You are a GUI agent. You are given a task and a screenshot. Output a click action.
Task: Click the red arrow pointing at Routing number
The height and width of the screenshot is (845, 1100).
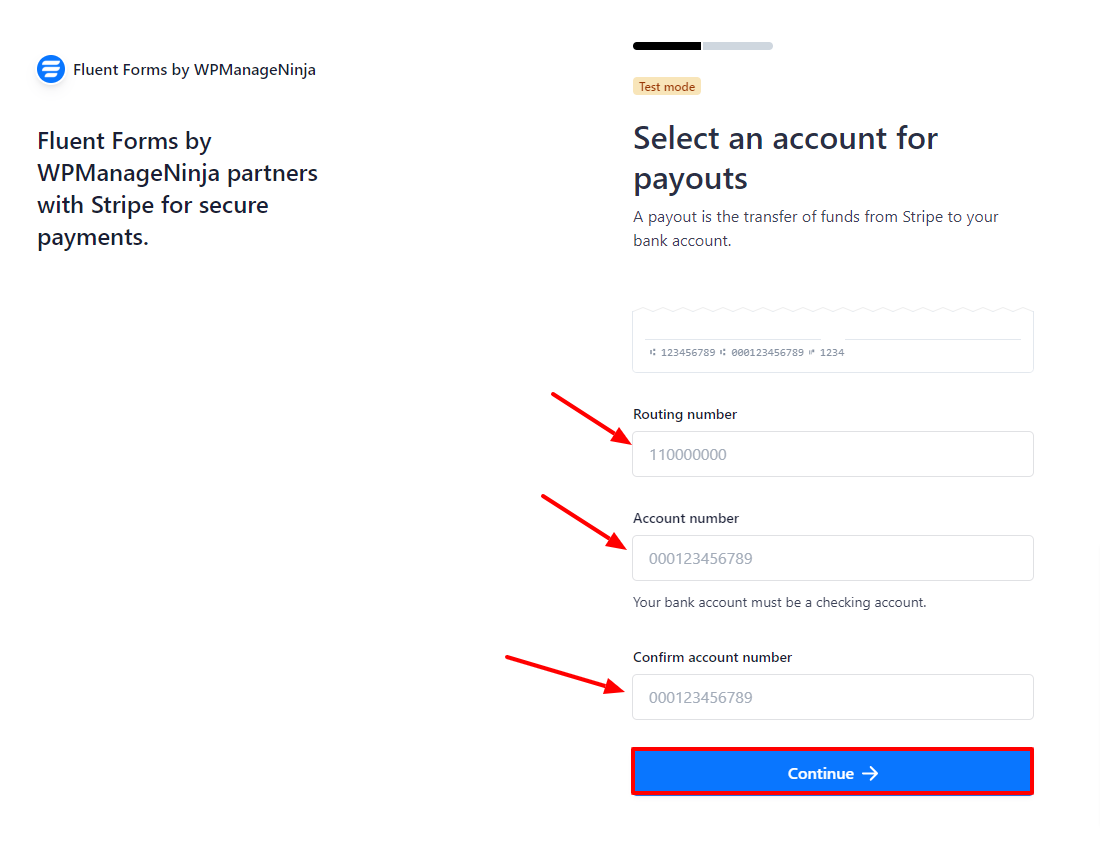[x=591, y=418]
